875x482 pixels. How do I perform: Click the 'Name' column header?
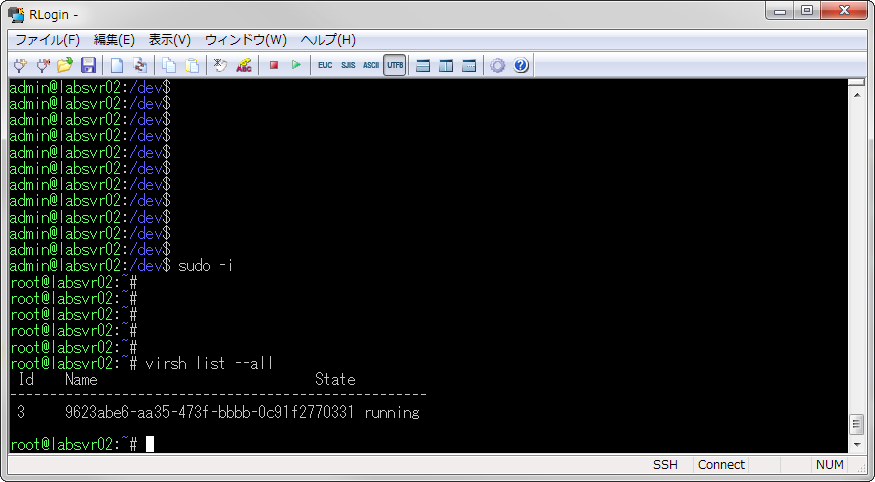pyautogui.click(x=81, y=380)
